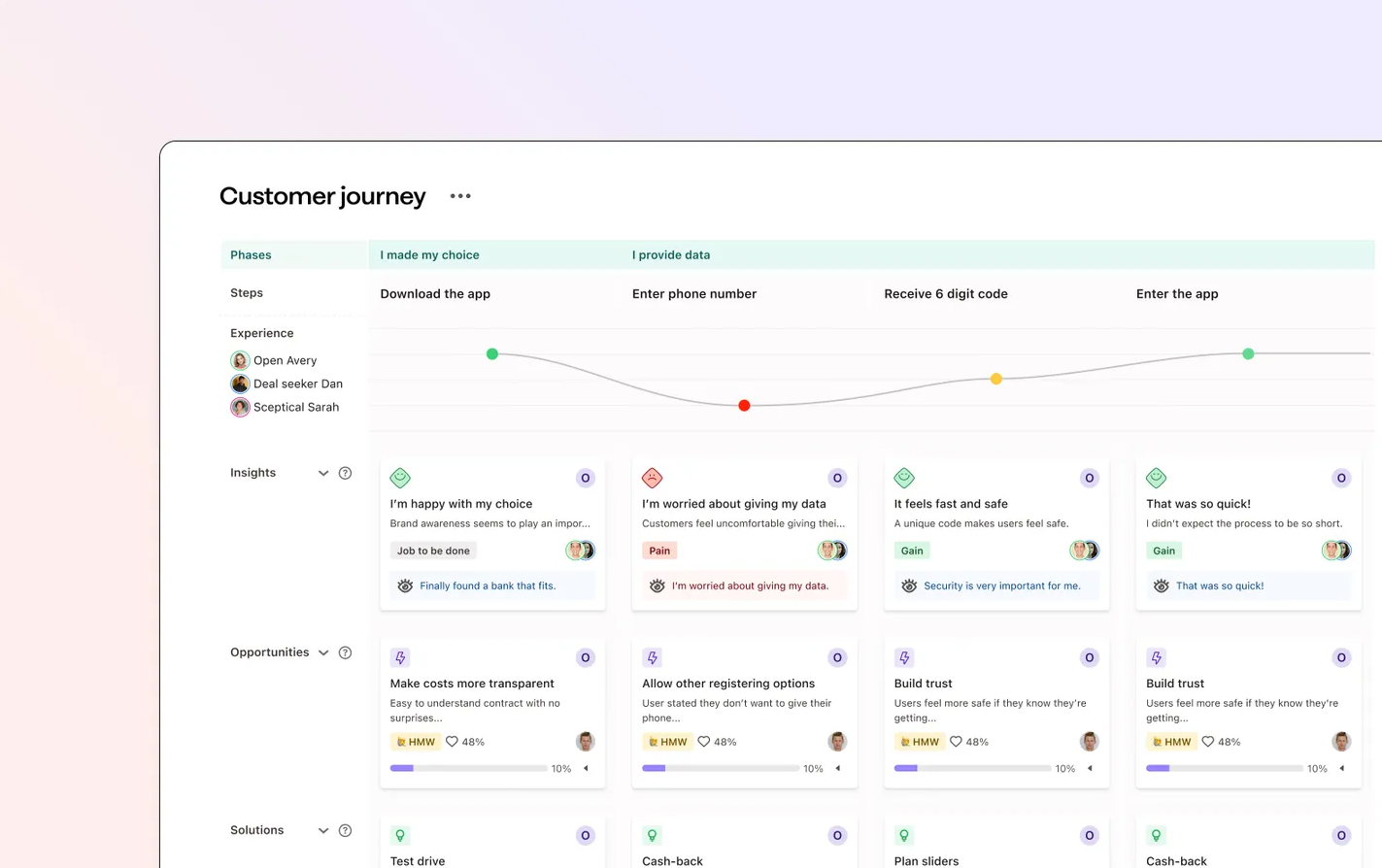Click the 'Test drive' card title
This screenshot has height=868, width=1382.
[x=418, y=861]
